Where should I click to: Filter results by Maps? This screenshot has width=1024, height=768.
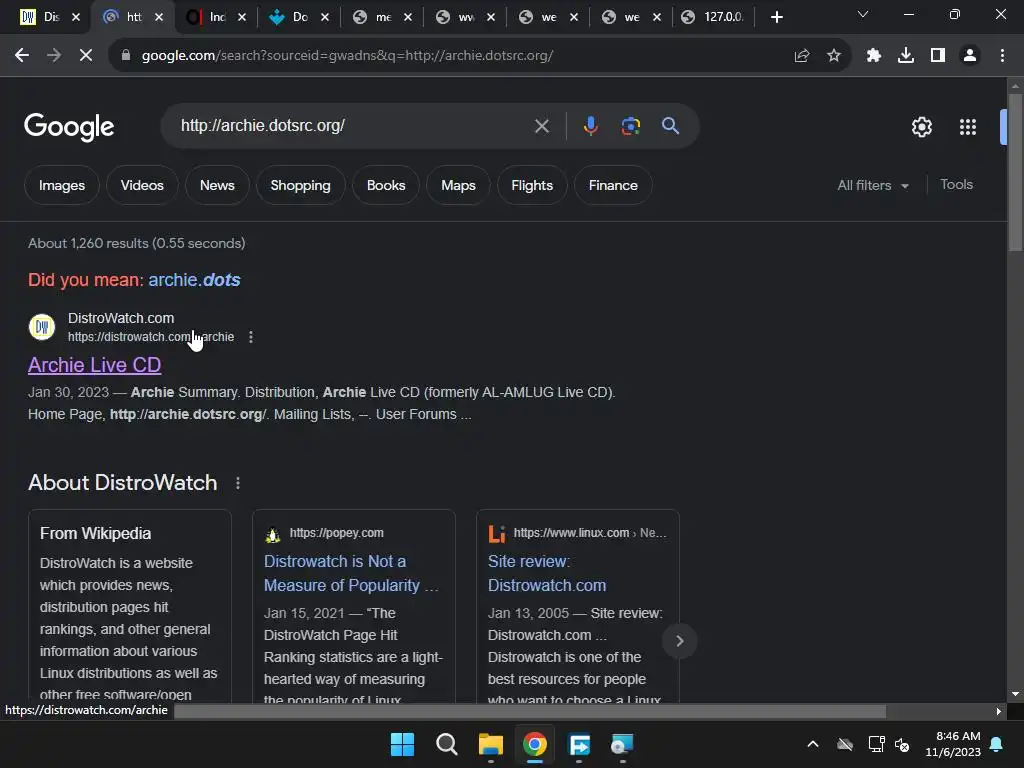[458, 185]
